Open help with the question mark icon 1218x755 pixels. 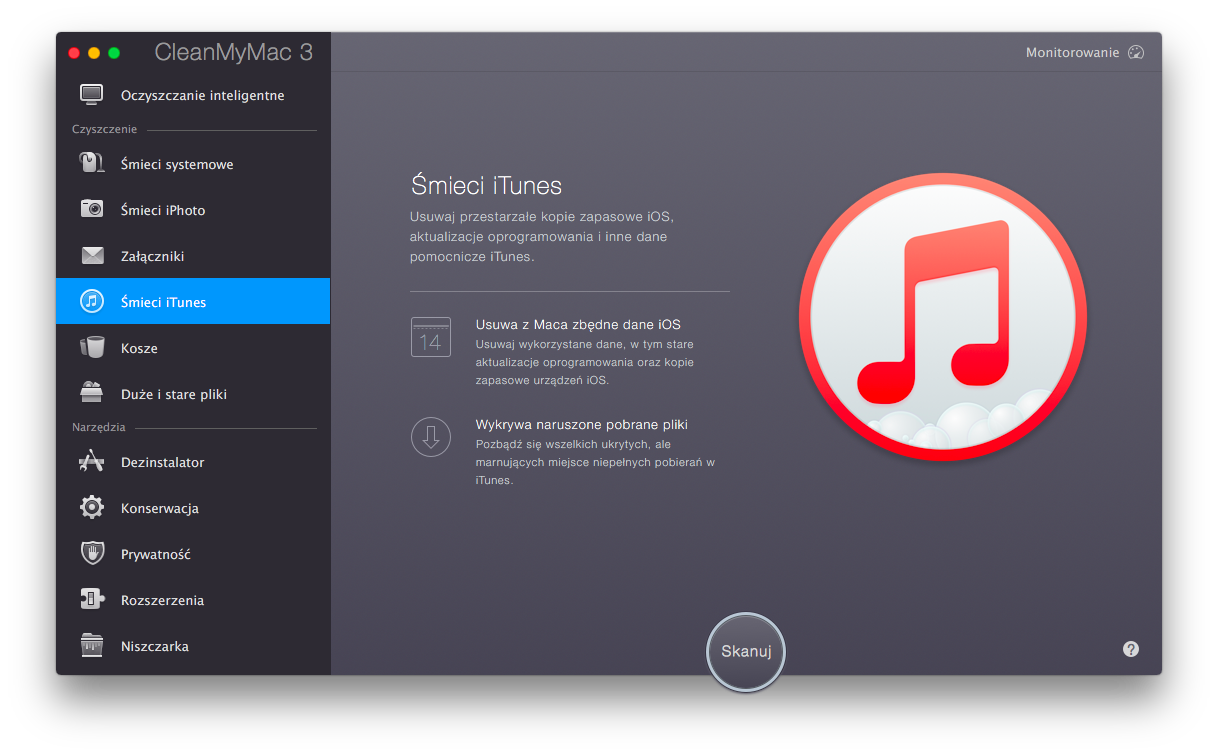click(x=1131, y=649)
